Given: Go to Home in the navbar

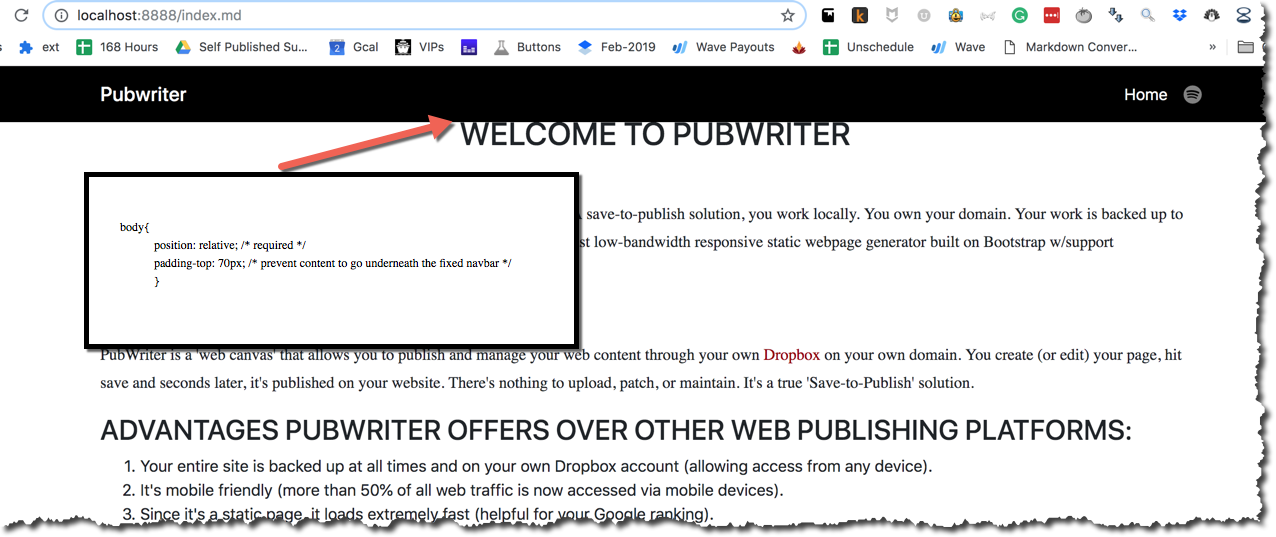Looking at the screenshot, I should 1145,95.
